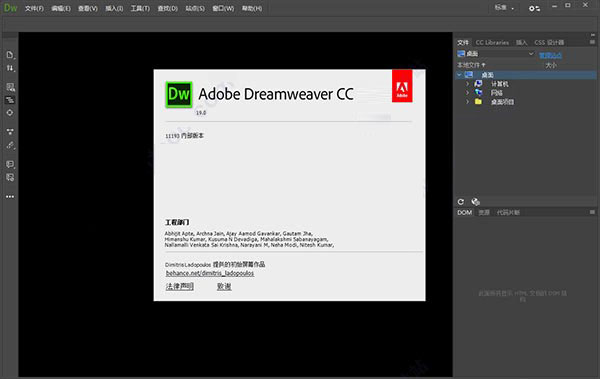
Task: Open the 帮助(H) menu
Action: (252, 8)
